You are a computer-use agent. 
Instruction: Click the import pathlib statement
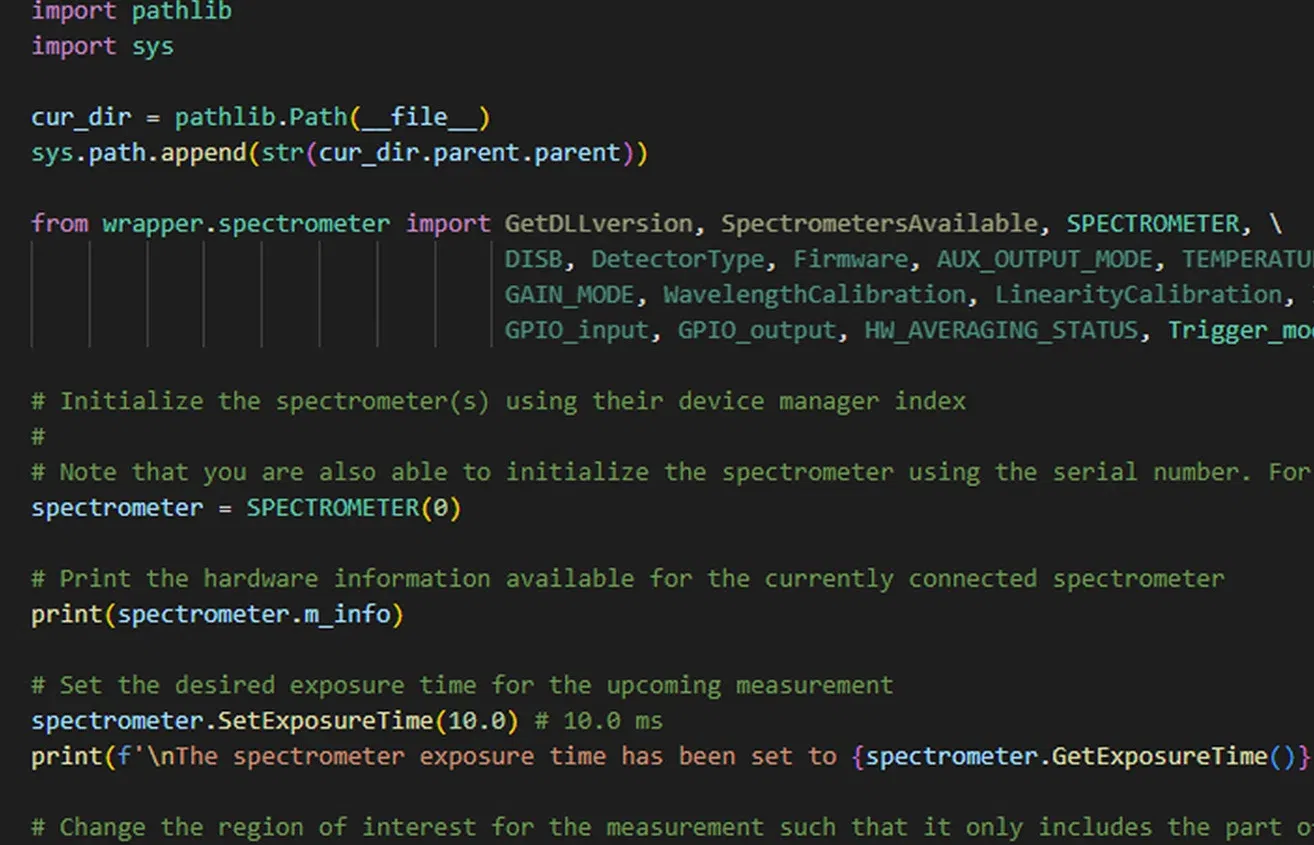tap(130, 12)
